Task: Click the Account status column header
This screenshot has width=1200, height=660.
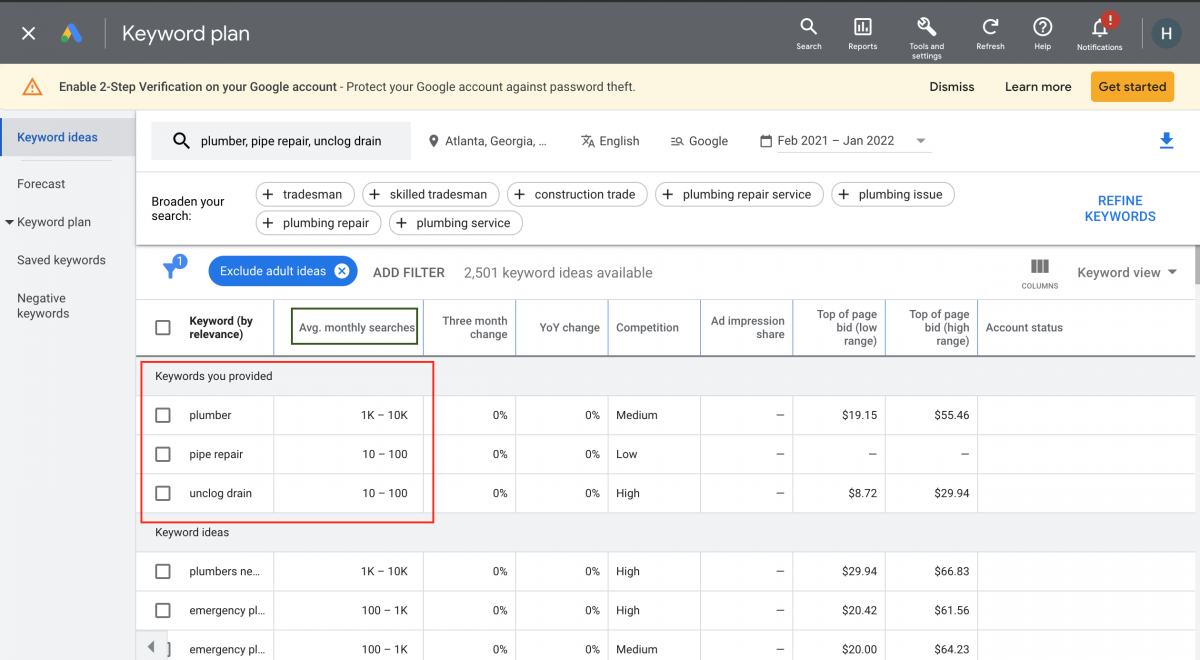Action: 1024,327
